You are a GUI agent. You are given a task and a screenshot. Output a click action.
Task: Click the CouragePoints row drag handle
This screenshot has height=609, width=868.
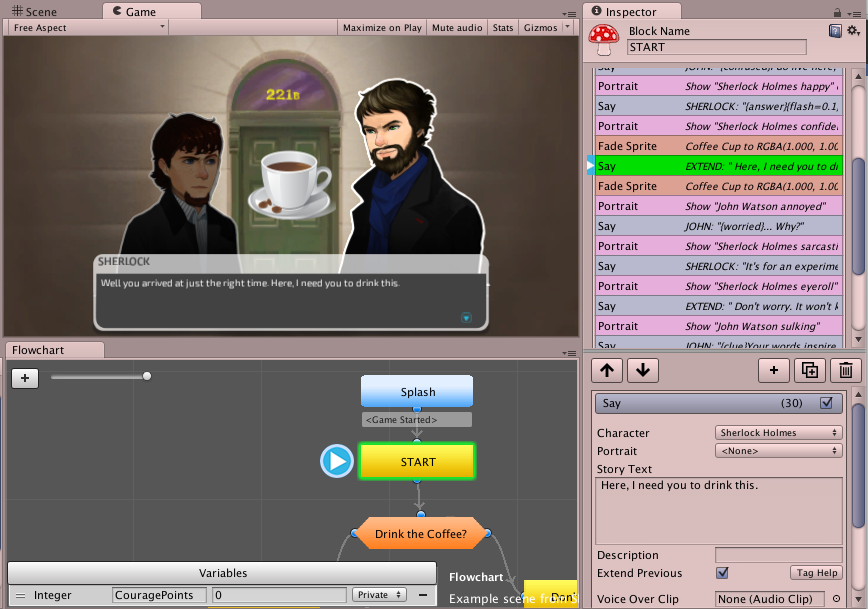(20, 596)
